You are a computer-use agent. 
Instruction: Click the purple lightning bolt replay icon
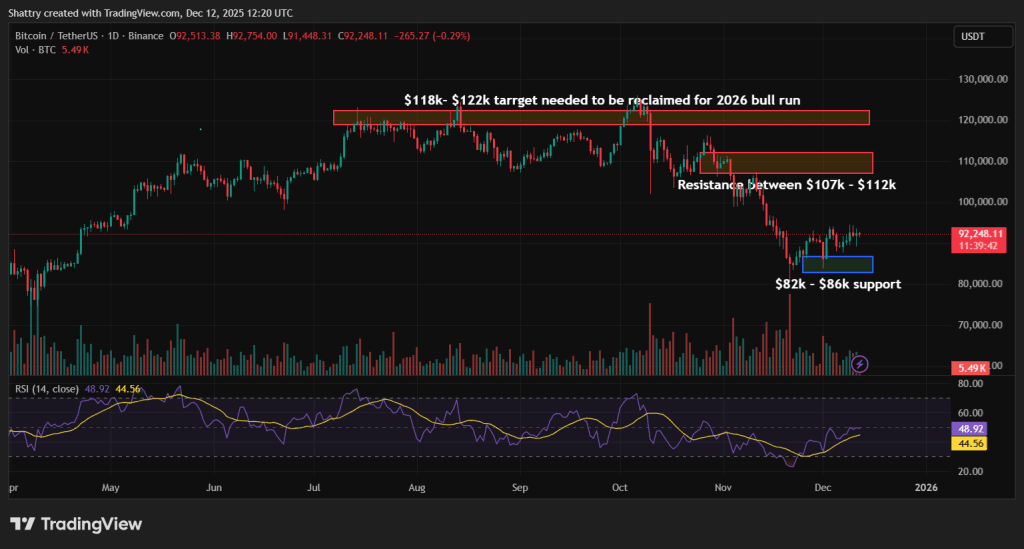(859, 364)
